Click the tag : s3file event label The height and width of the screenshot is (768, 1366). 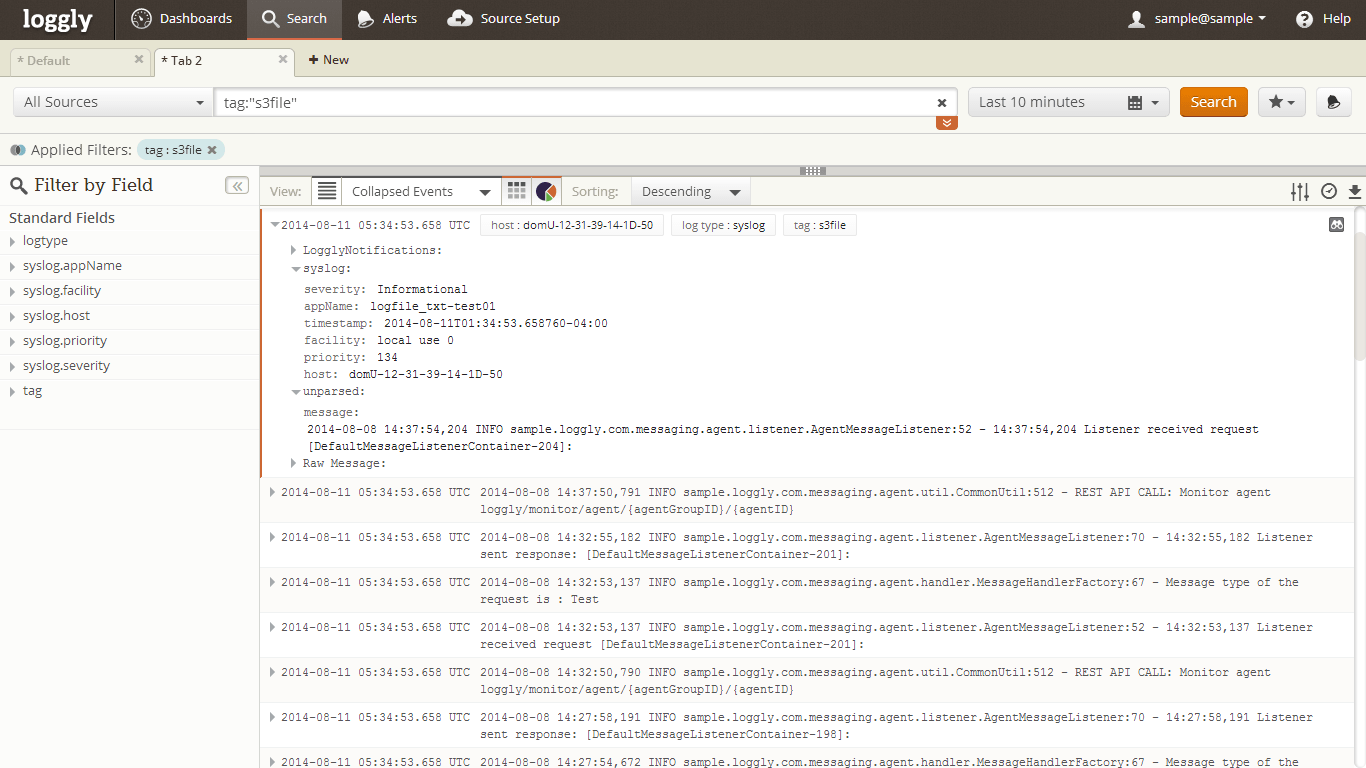820,225
